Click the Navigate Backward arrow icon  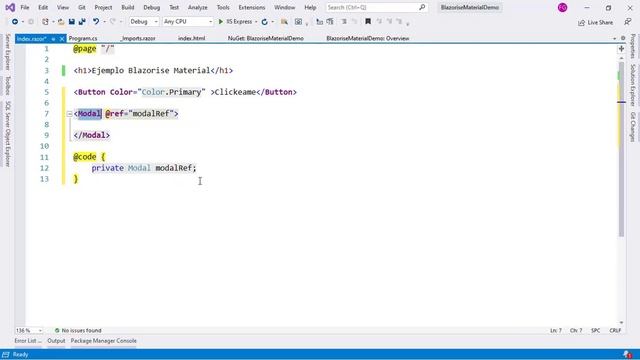(x=15, y=22)
